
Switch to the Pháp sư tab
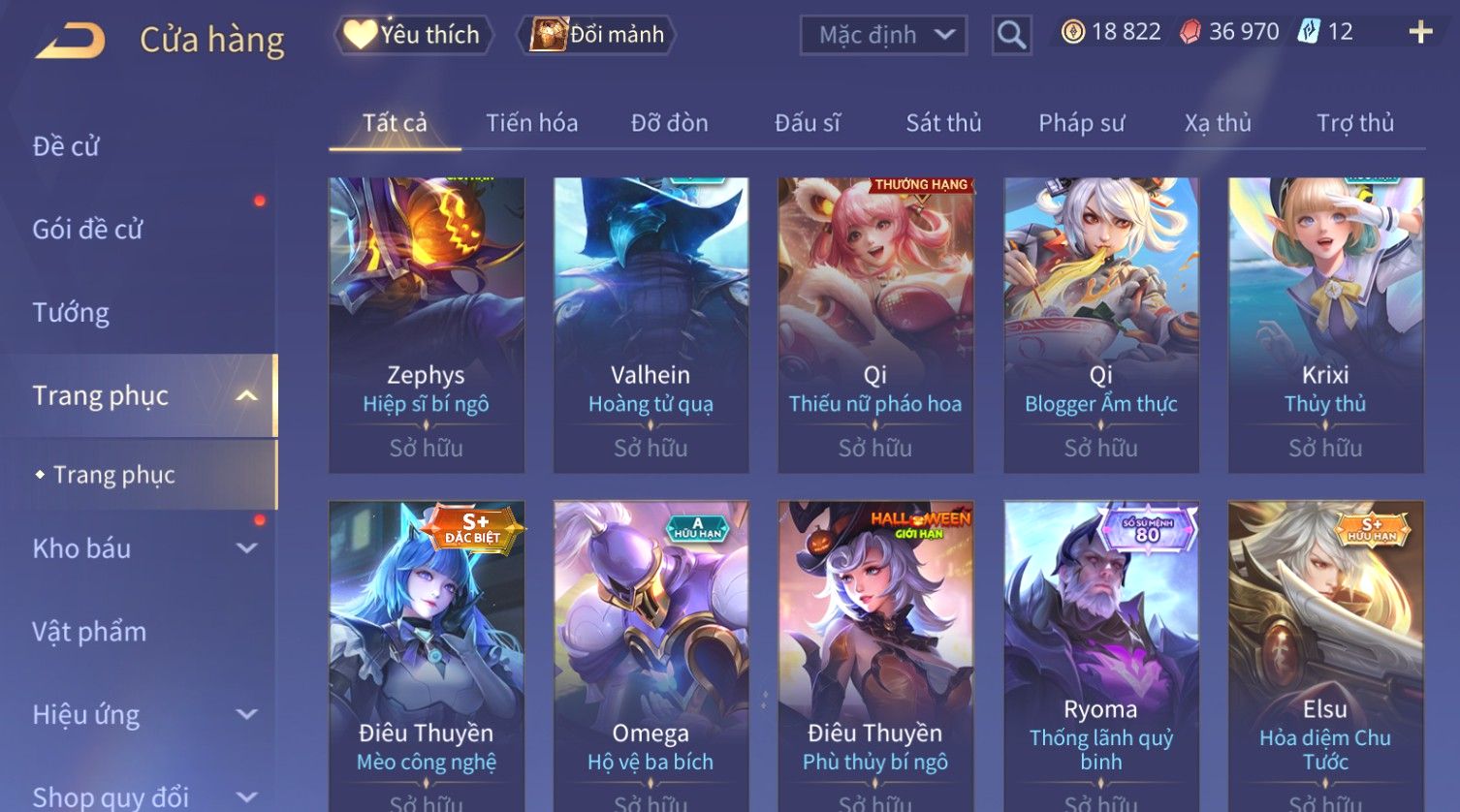[x=1081, y=123]
